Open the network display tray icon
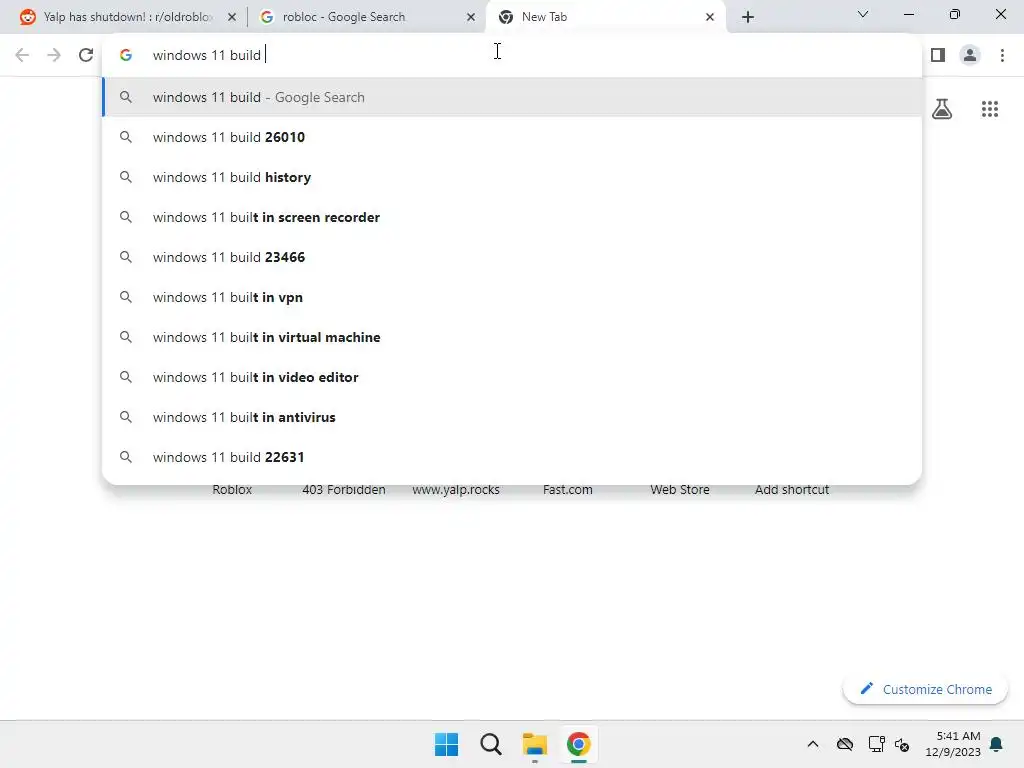The height and width of the screenshot is (768, 1024). click(x=876, y=744)
